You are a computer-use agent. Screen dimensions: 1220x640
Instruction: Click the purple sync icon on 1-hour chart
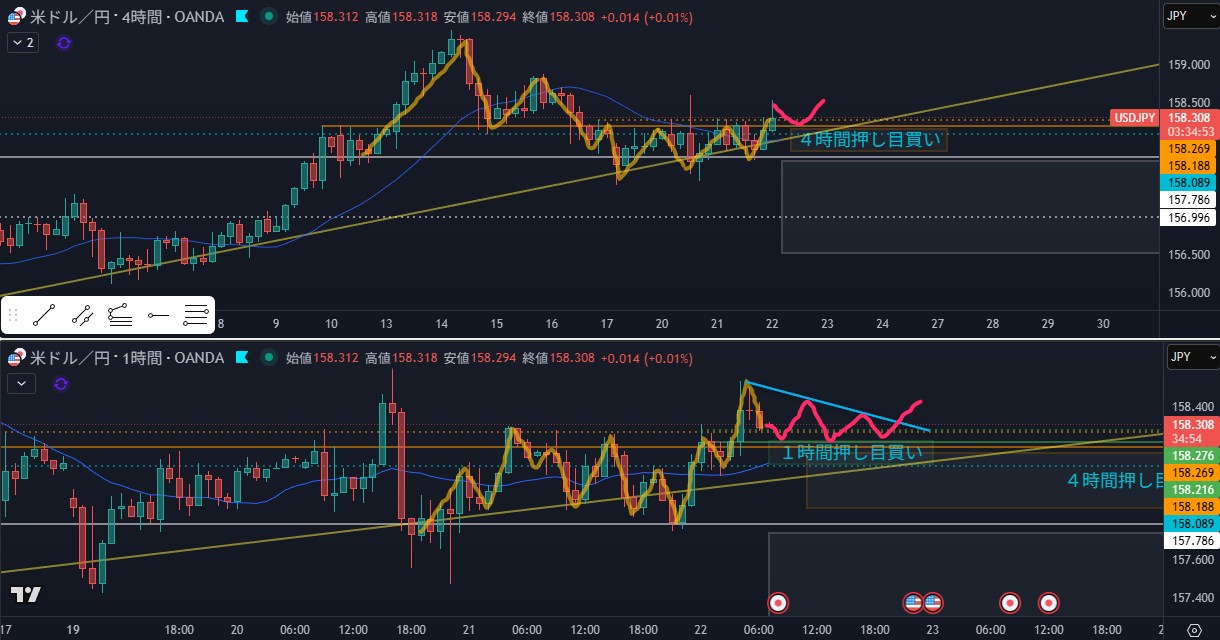[62, 383]
